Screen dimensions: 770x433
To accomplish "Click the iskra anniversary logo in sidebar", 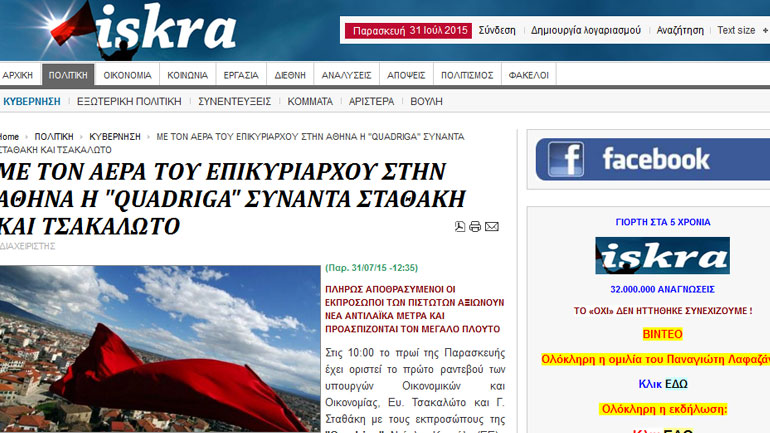I will (662, 255).
